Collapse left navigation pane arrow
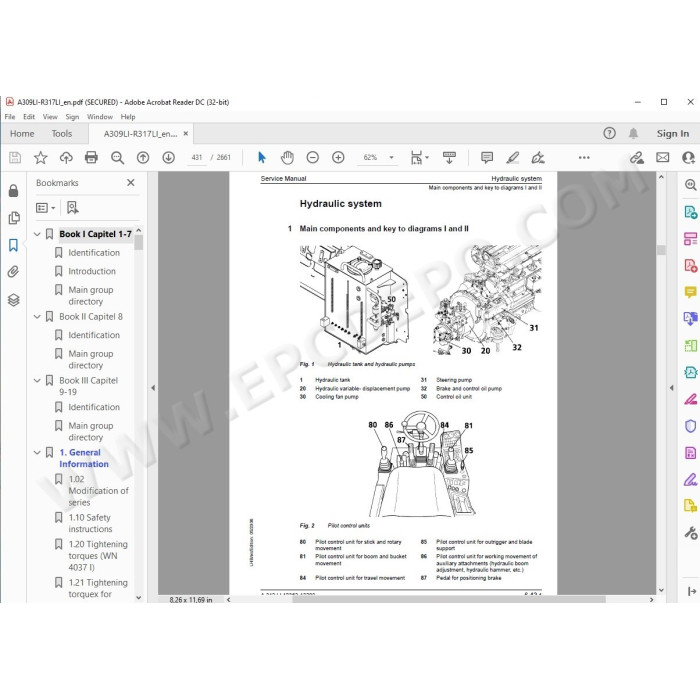This screenshot has width=700, height=700. [153, 388]
